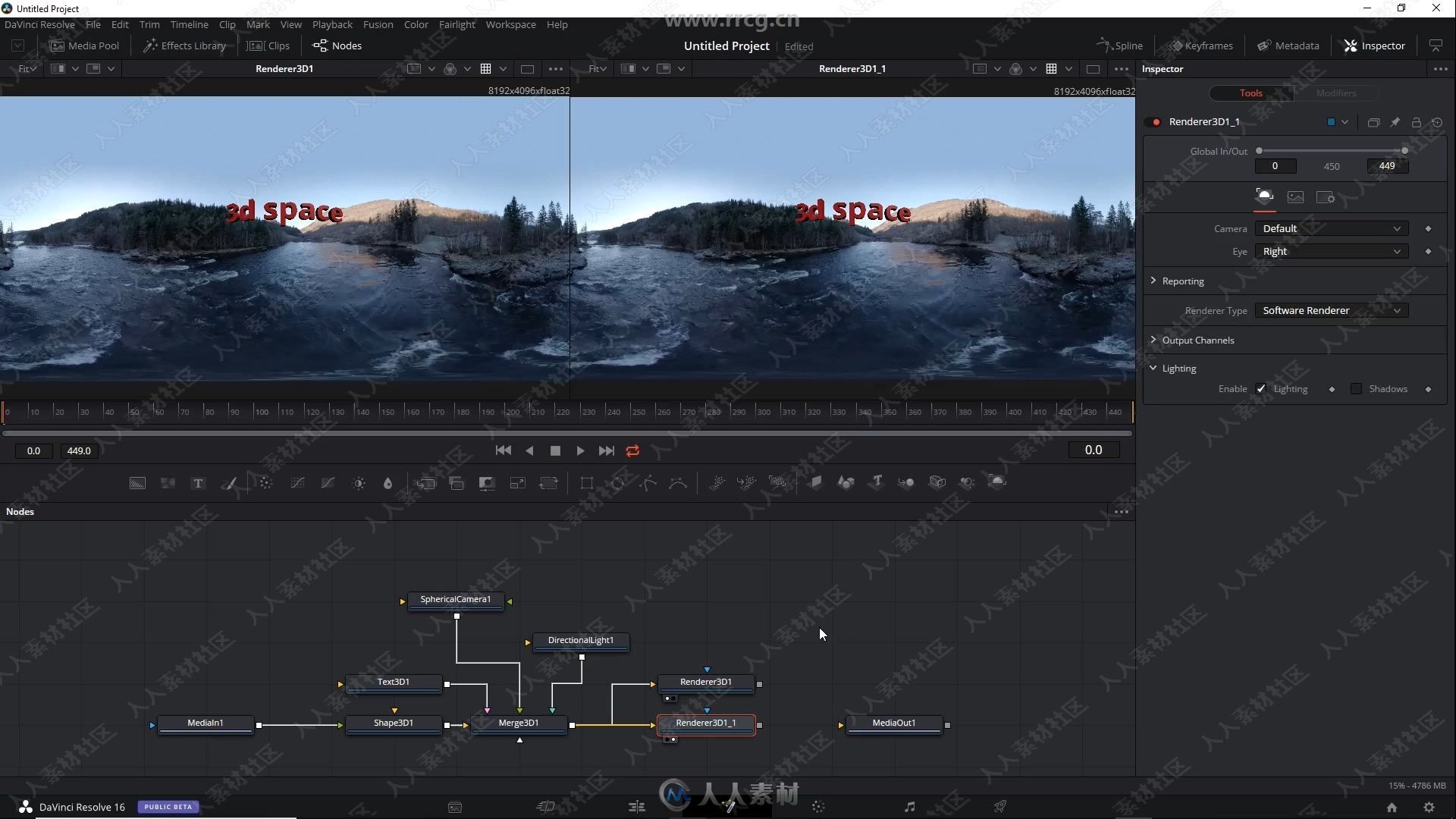Toggle Shadows enable checkbox

tap(1357, 388)
